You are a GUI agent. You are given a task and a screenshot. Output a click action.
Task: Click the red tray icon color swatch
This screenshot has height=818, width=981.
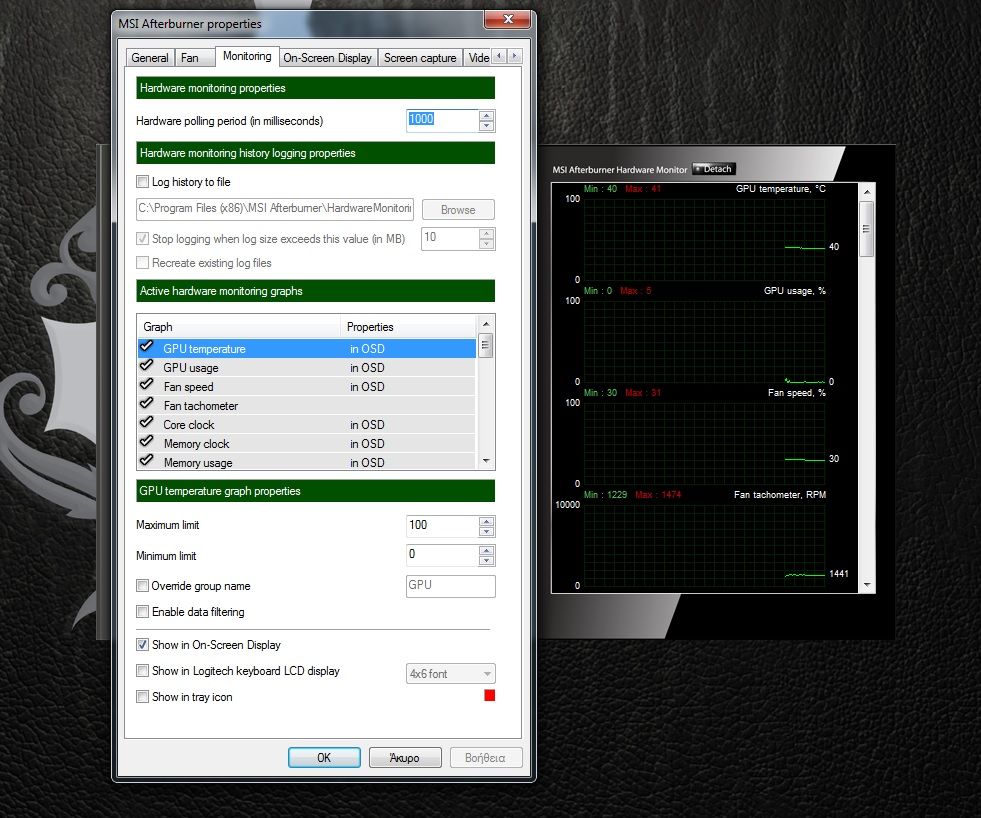pyautogui.click(x=489, y=696)
